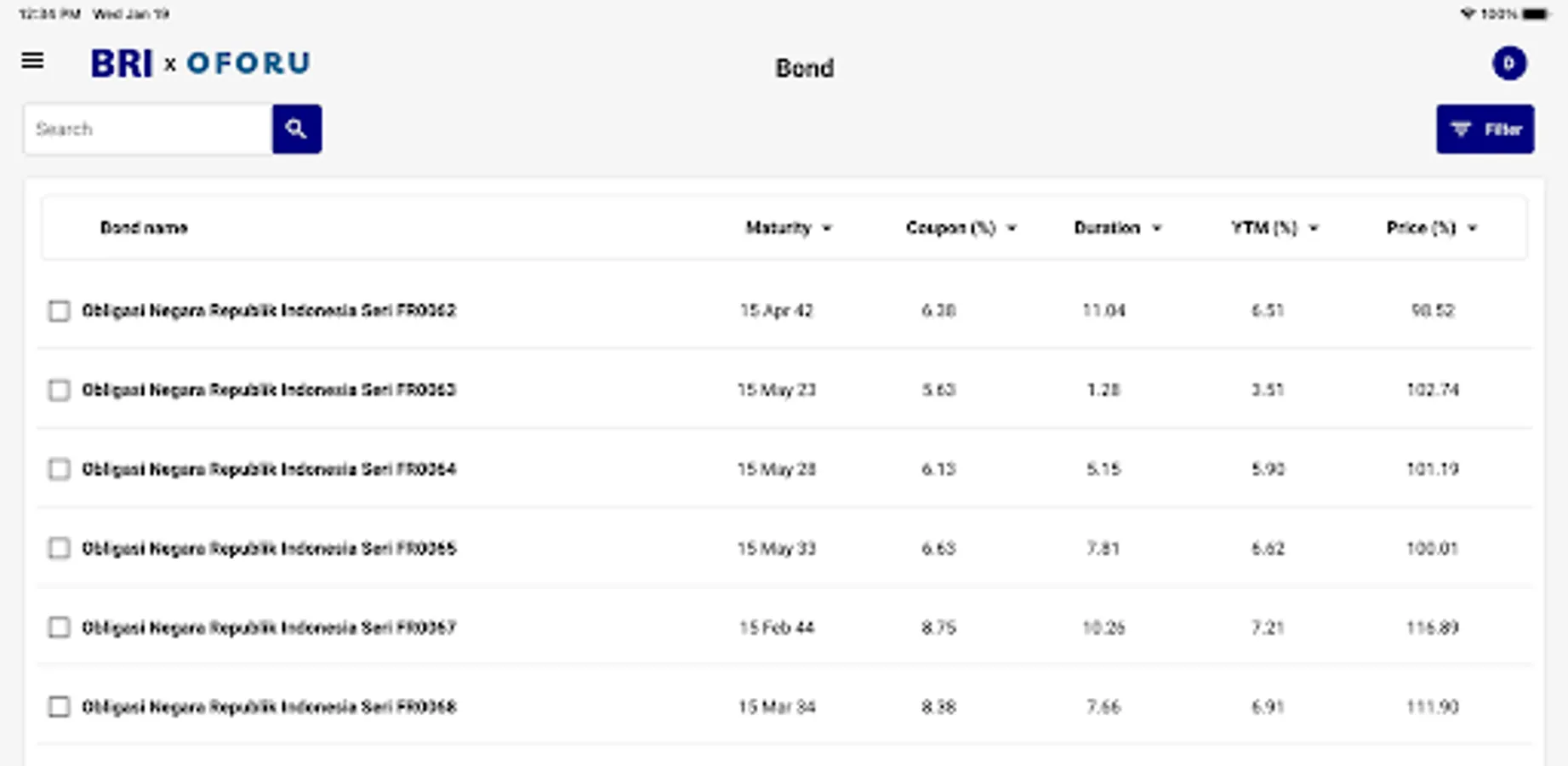This screenshot has height=766, width=1568.
Task: Tap the battery status icon
Action: (1535, 14)
